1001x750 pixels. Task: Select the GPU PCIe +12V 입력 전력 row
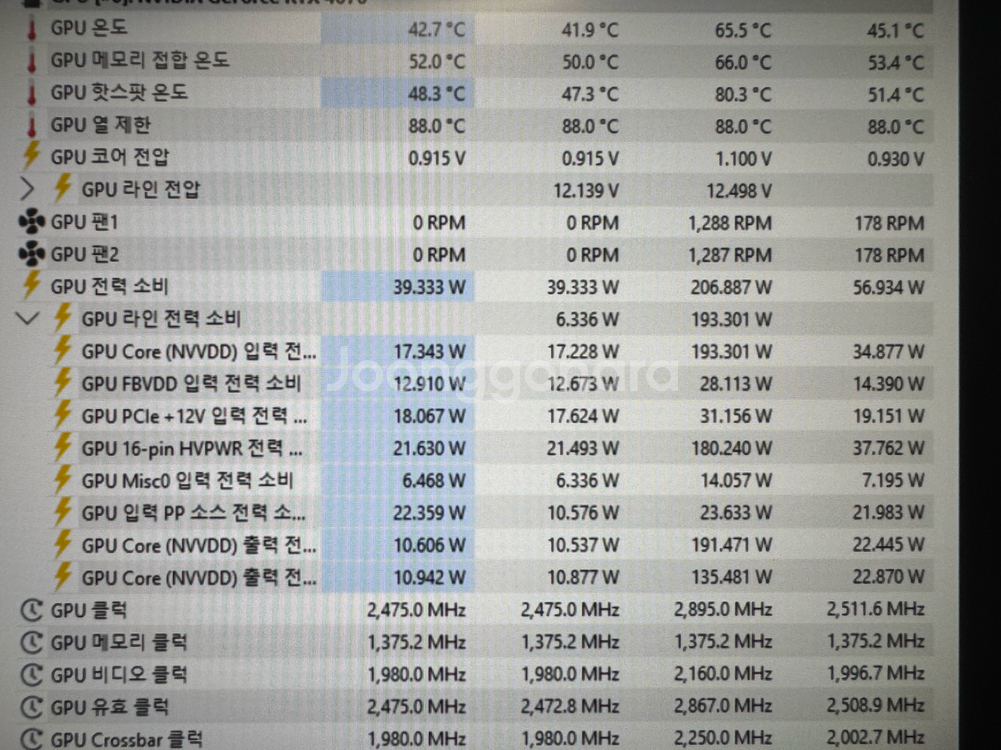194,416
